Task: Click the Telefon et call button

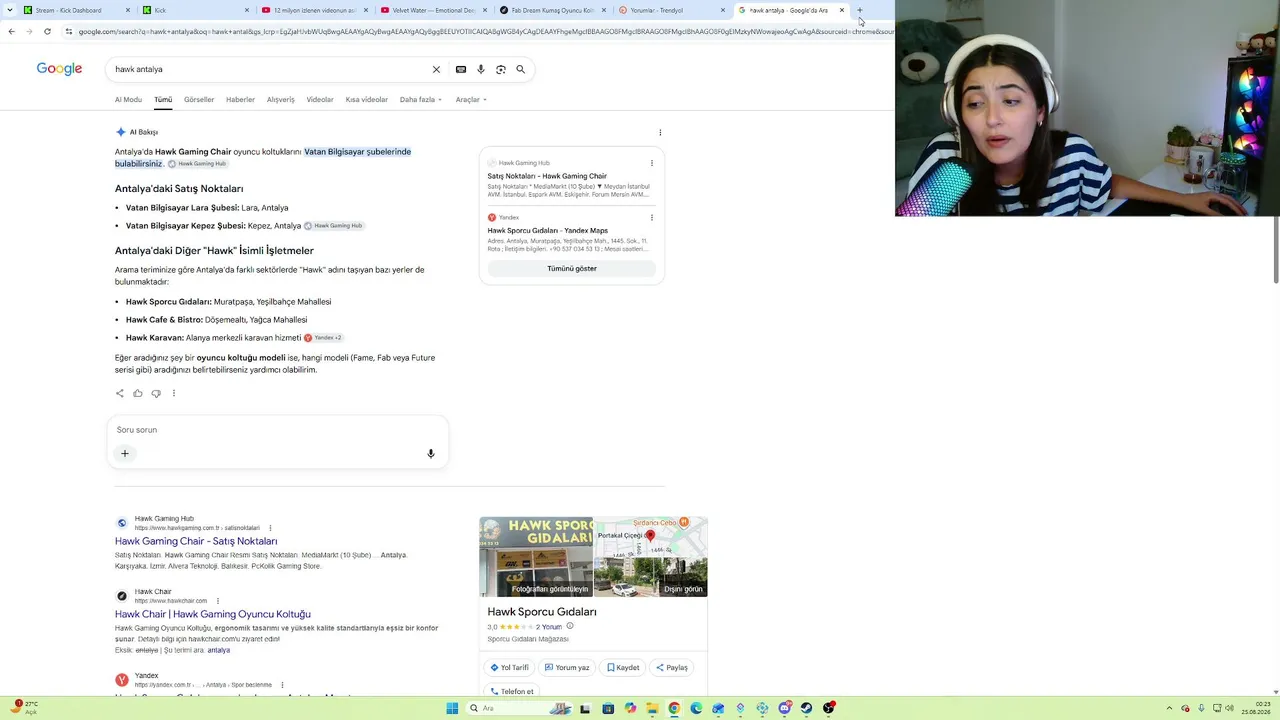Action: 512,691
